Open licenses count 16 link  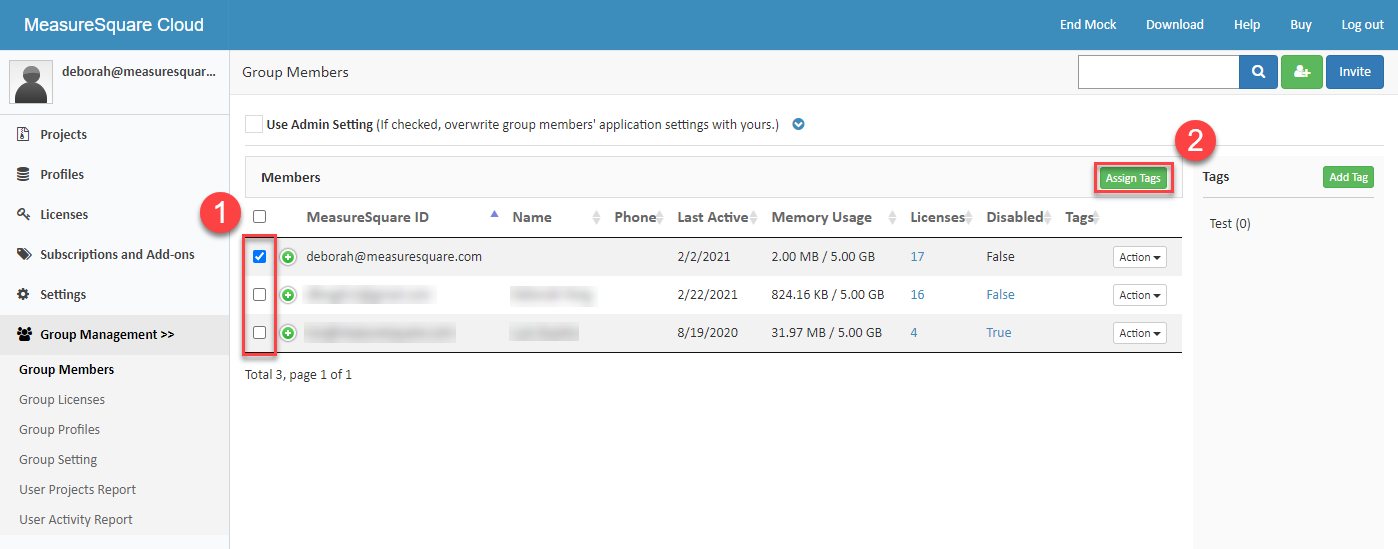tap(917, 295)
